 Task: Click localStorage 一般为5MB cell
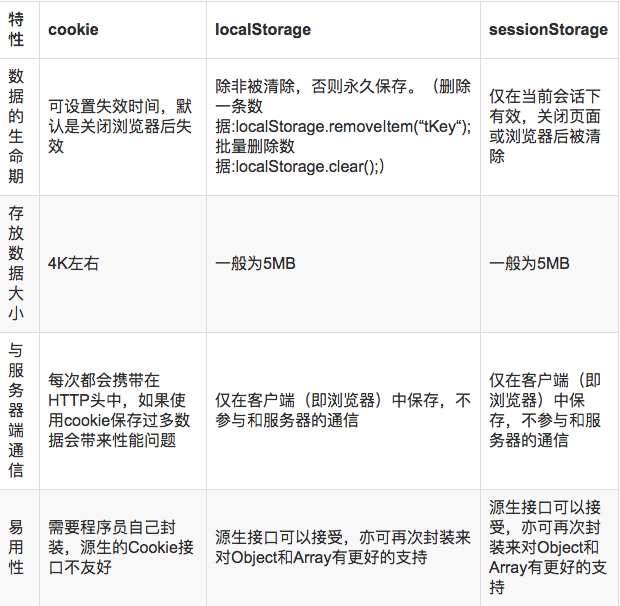[x=255, y=263]
